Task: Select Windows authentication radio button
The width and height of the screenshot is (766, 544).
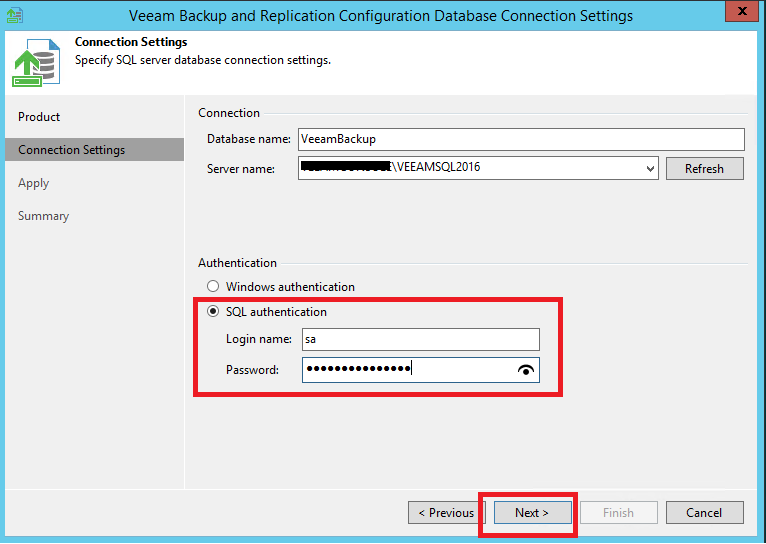Action: [x=213, y=286]
